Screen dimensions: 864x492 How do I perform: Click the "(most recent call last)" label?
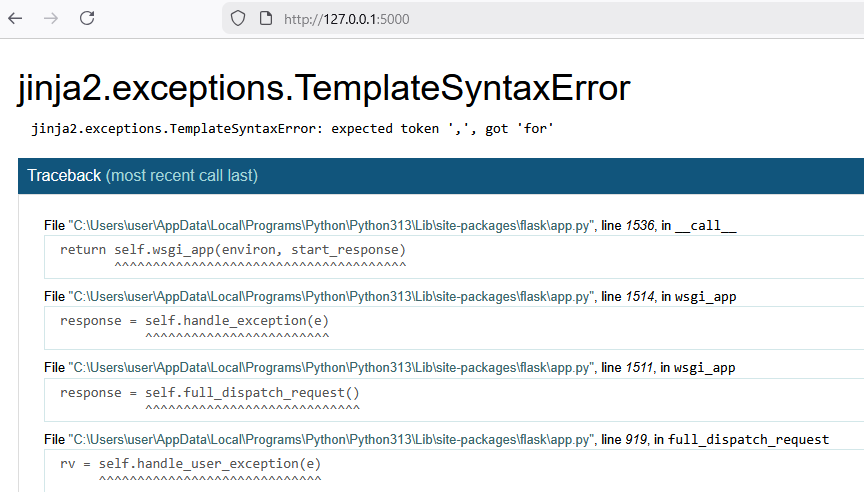(182, 176)
